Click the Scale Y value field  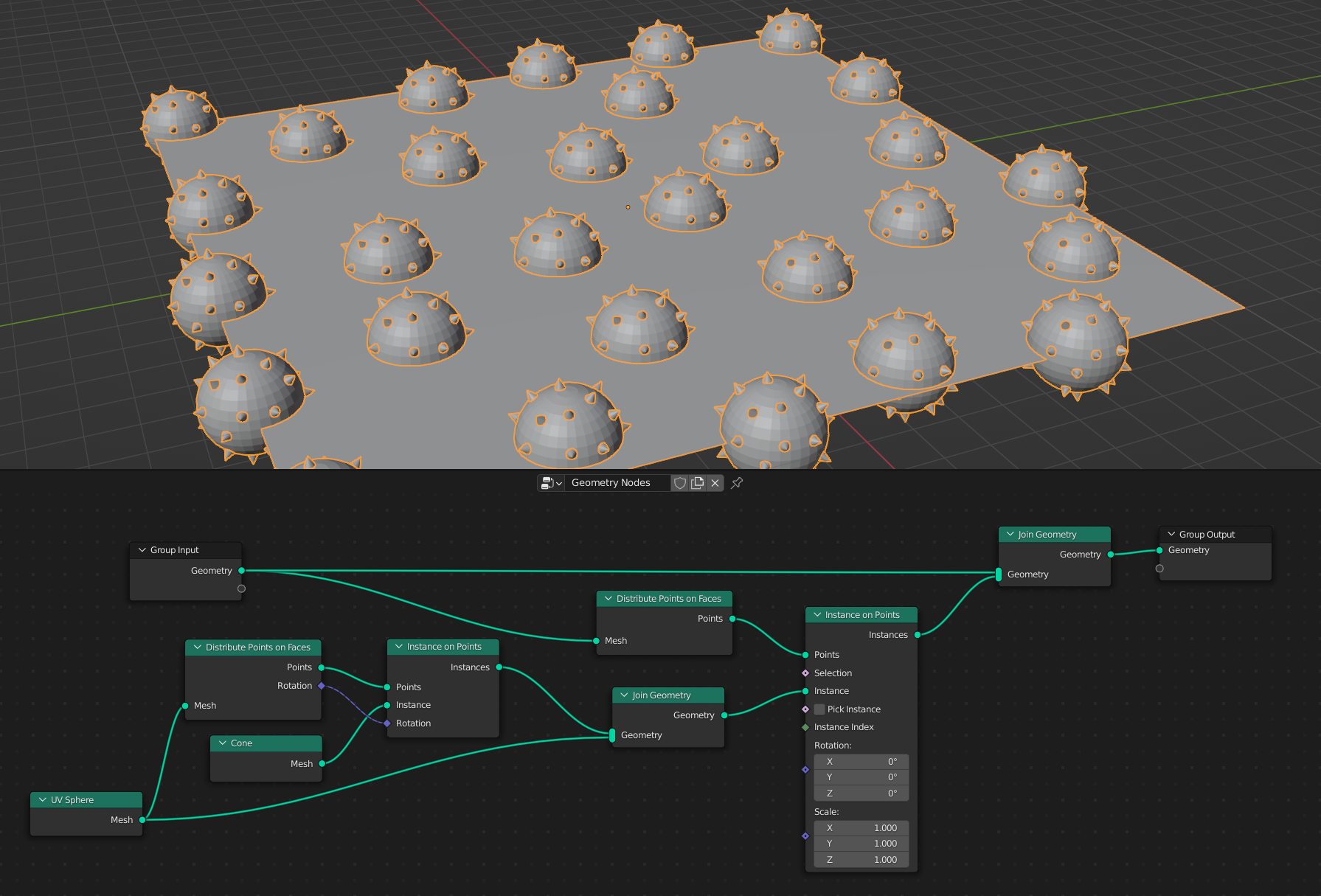point(861,843)
